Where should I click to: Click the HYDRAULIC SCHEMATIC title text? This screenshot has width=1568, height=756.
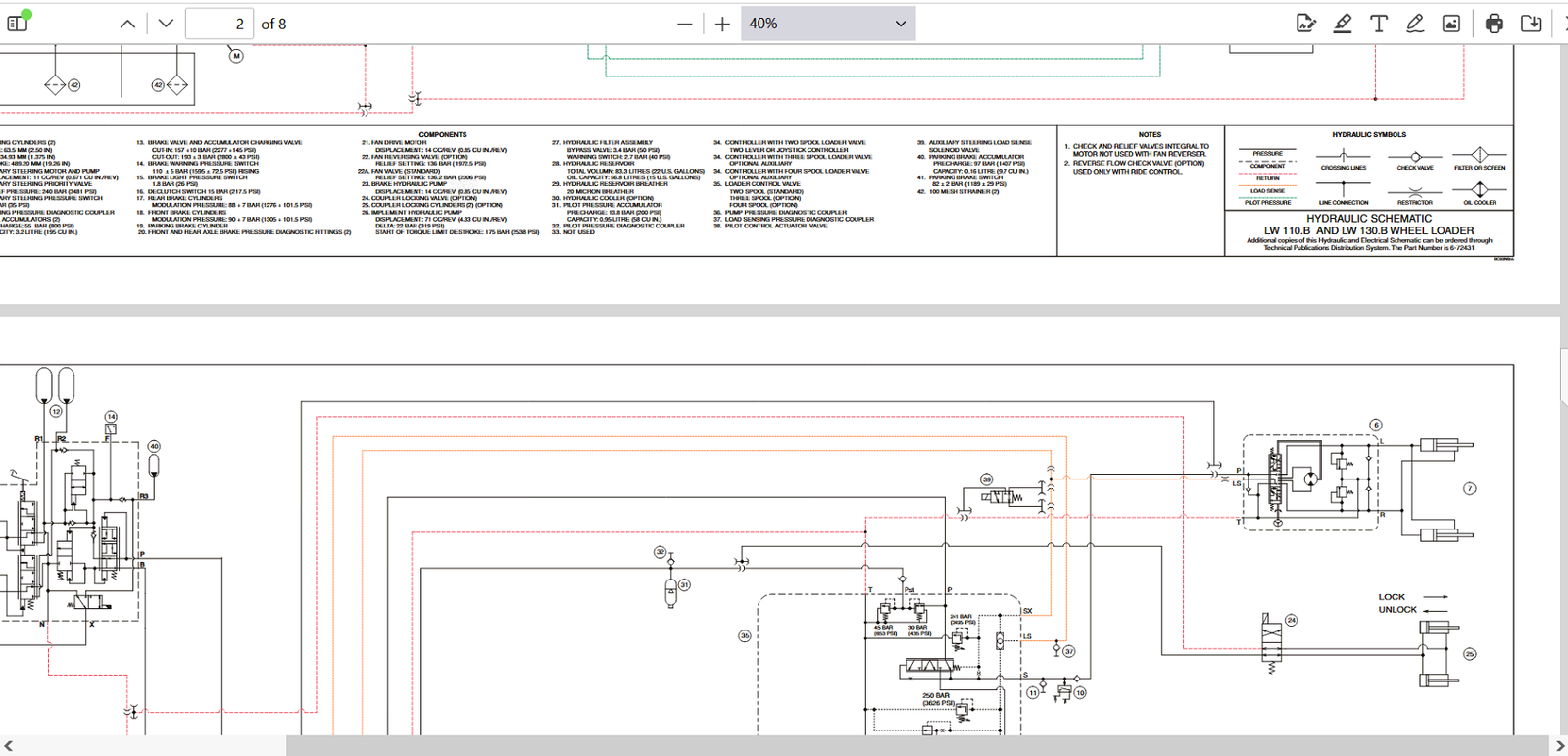(1368, 219)
